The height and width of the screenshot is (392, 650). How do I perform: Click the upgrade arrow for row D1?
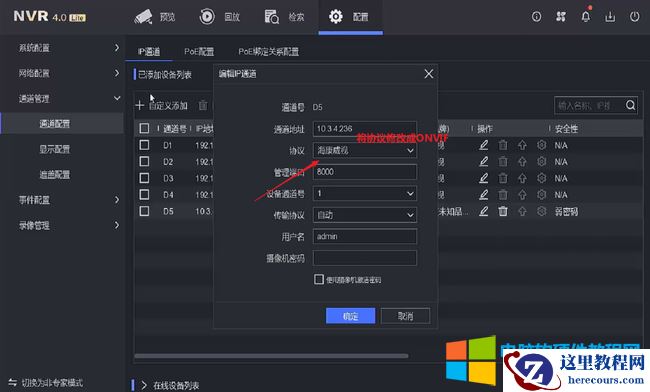[x=522, y=145]
